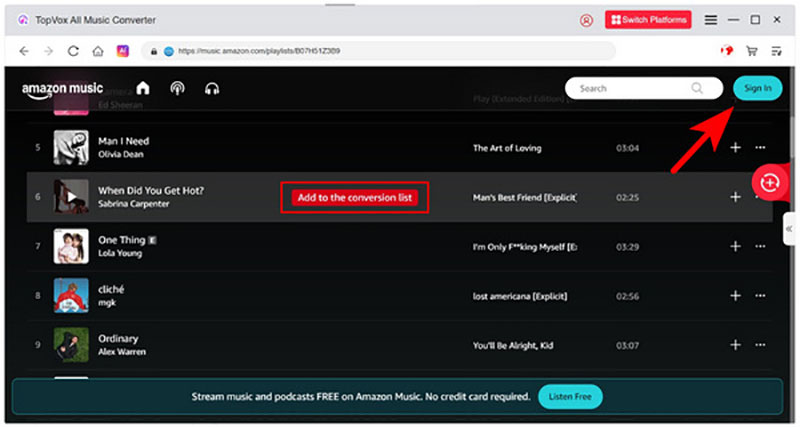Open more options for cliché
Image resolution: width=800 pixels, height=428 pixels.
(x=760, y=296)
